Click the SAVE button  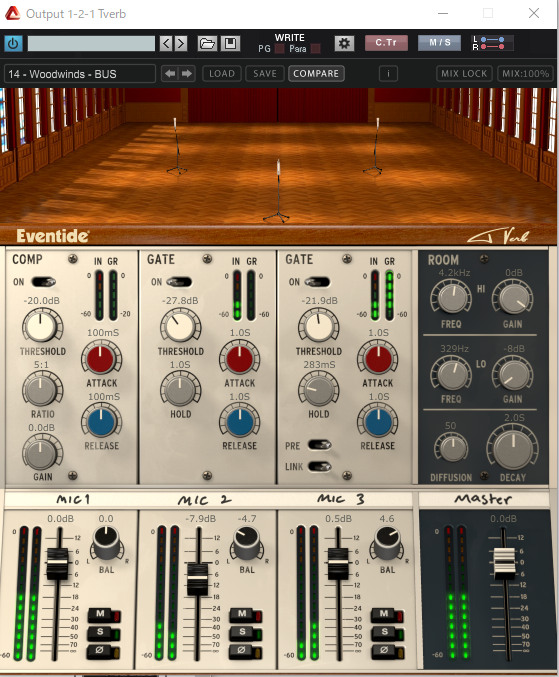pos(265,74)
